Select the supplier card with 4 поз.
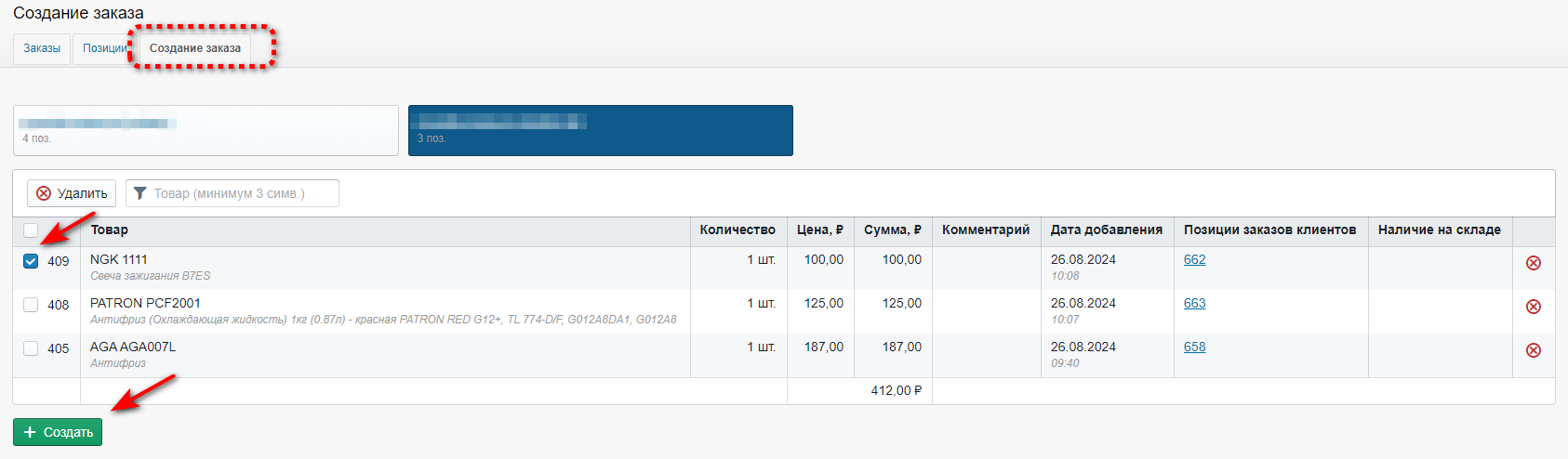1568x459 pixels. click(x=206, y=130)
